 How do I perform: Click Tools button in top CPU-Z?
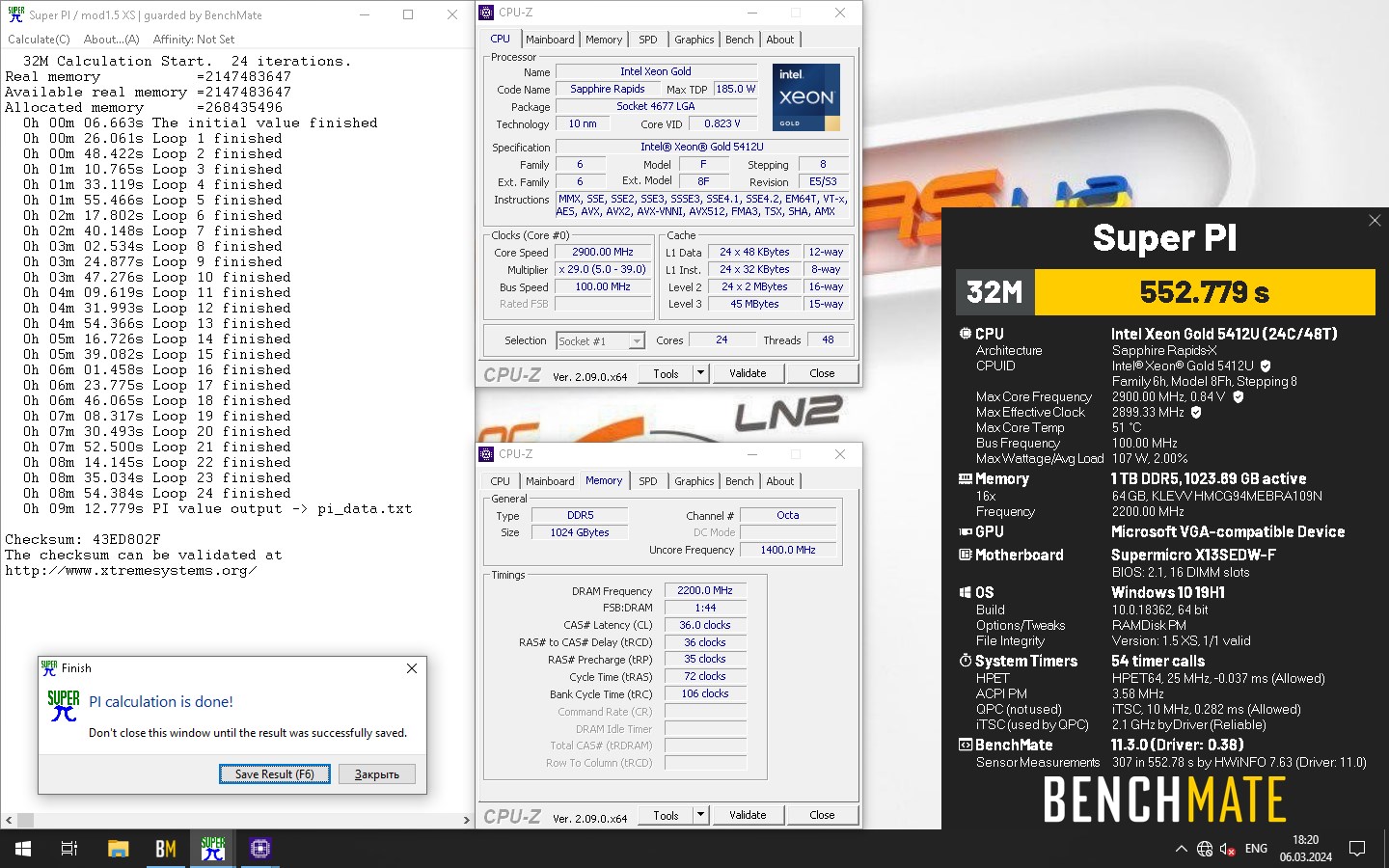667,373
